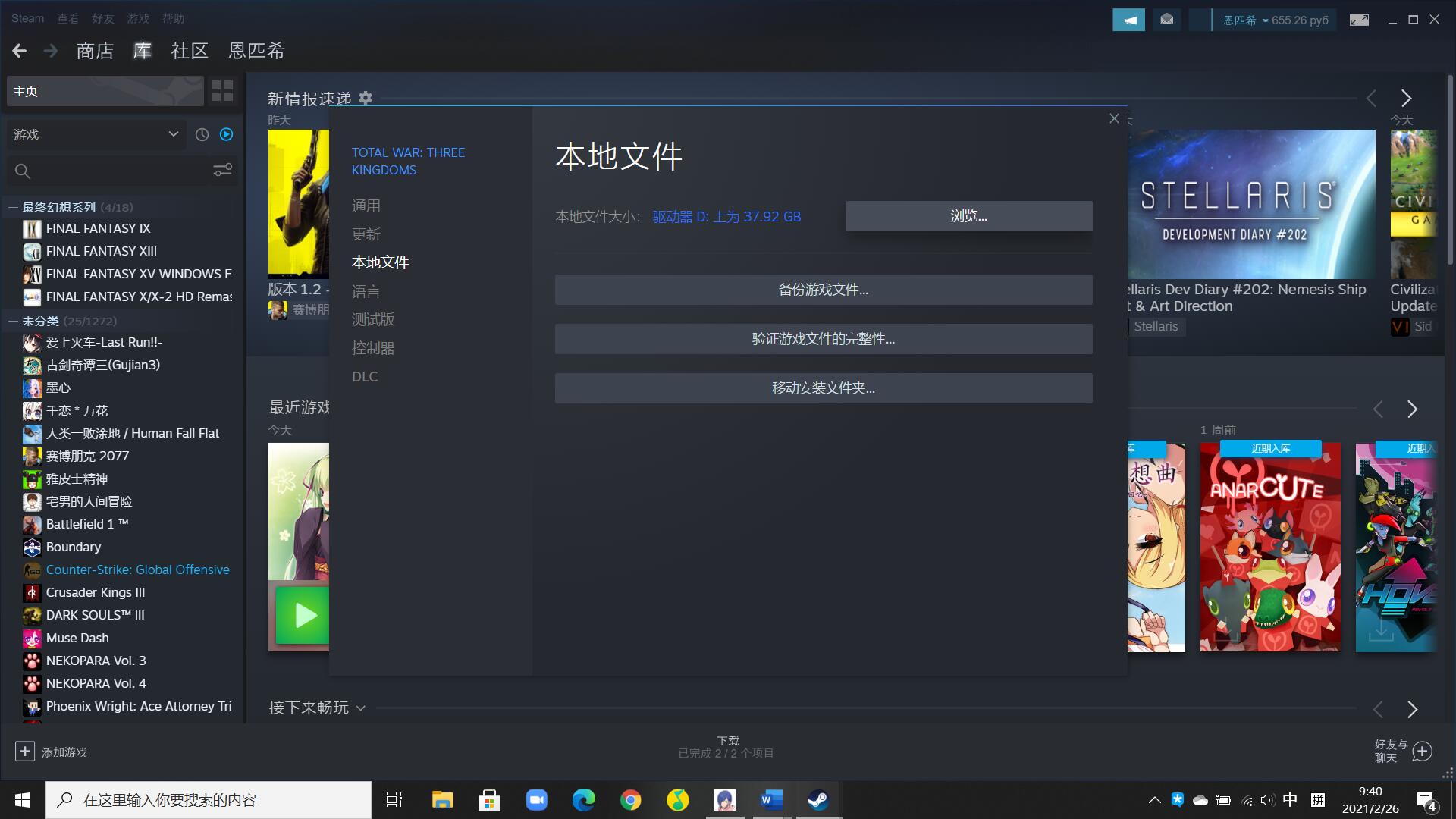Screen dimensions: 1456x819
Task: Select 测试版 in properties sidebar
Action: click(x=373, y=319)
